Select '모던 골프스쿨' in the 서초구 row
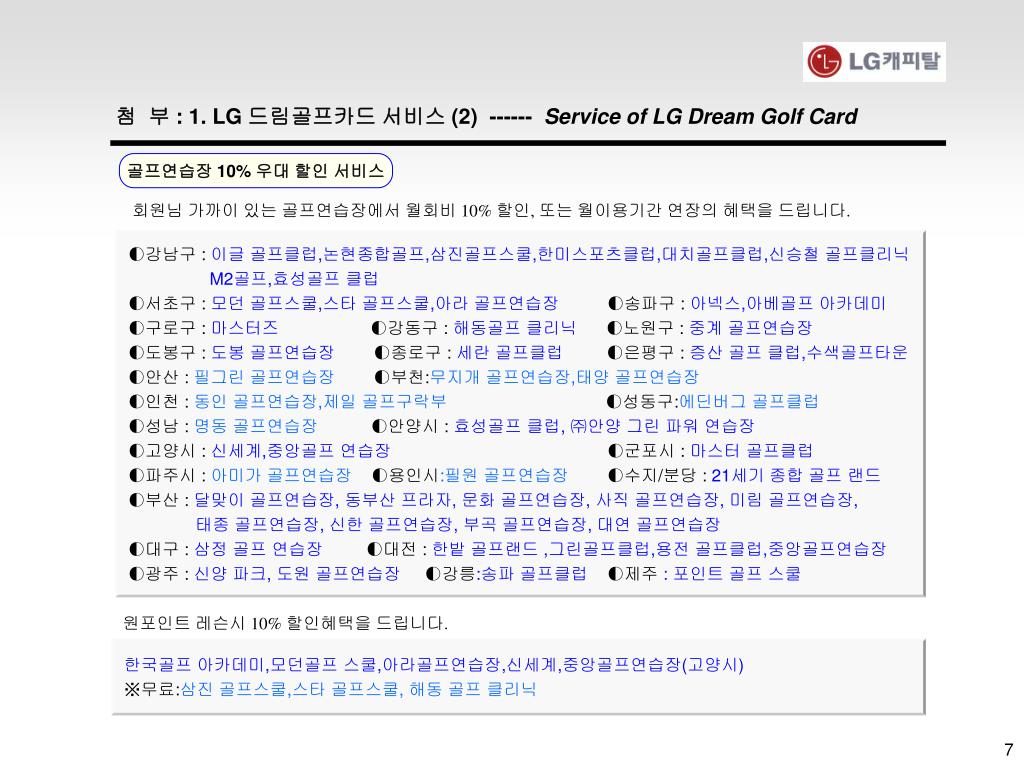Viewport: 1024px width, 768px height. point(264,304)
